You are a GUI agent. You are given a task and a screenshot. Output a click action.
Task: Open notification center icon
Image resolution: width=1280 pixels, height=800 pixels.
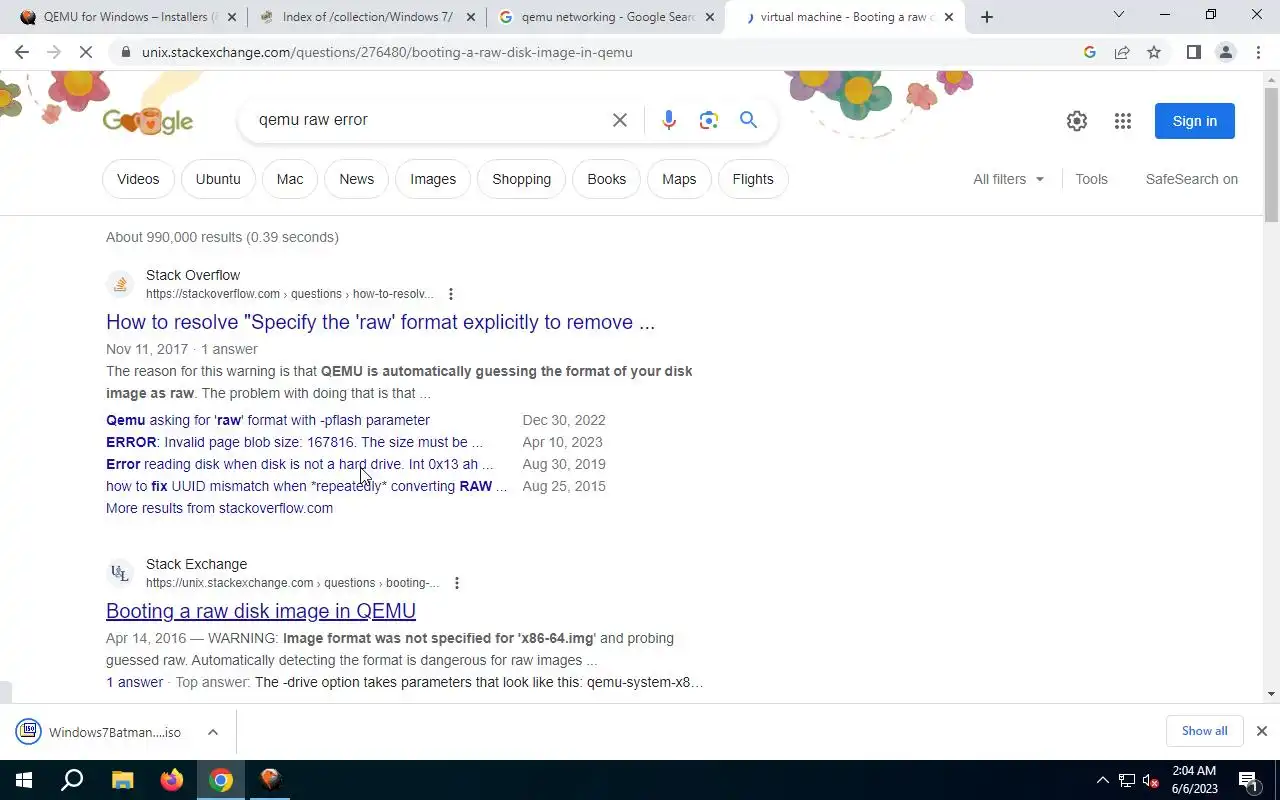tap(1248, 780)
